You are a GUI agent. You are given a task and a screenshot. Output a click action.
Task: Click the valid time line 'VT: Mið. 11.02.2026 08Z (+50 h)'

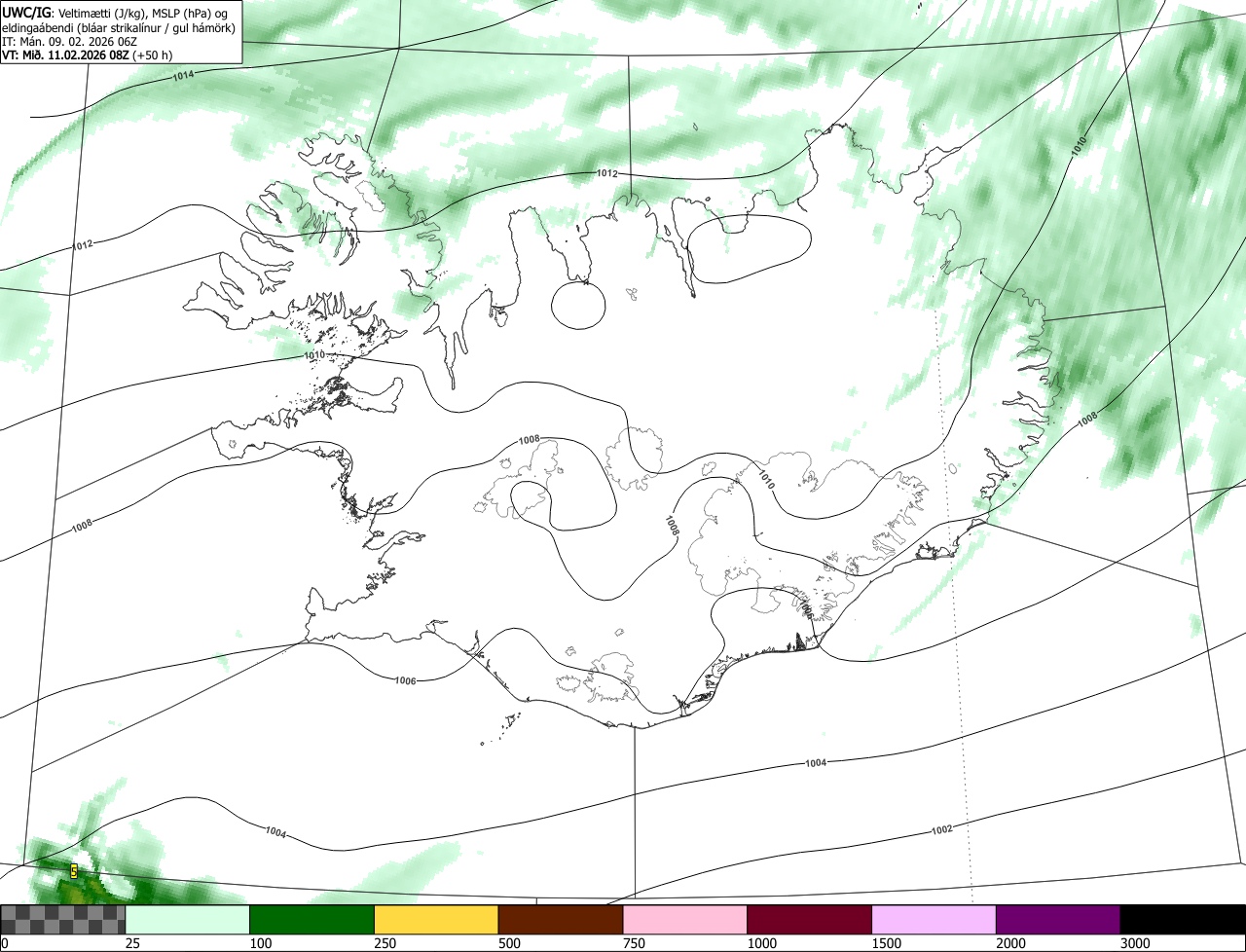[88, 55]
